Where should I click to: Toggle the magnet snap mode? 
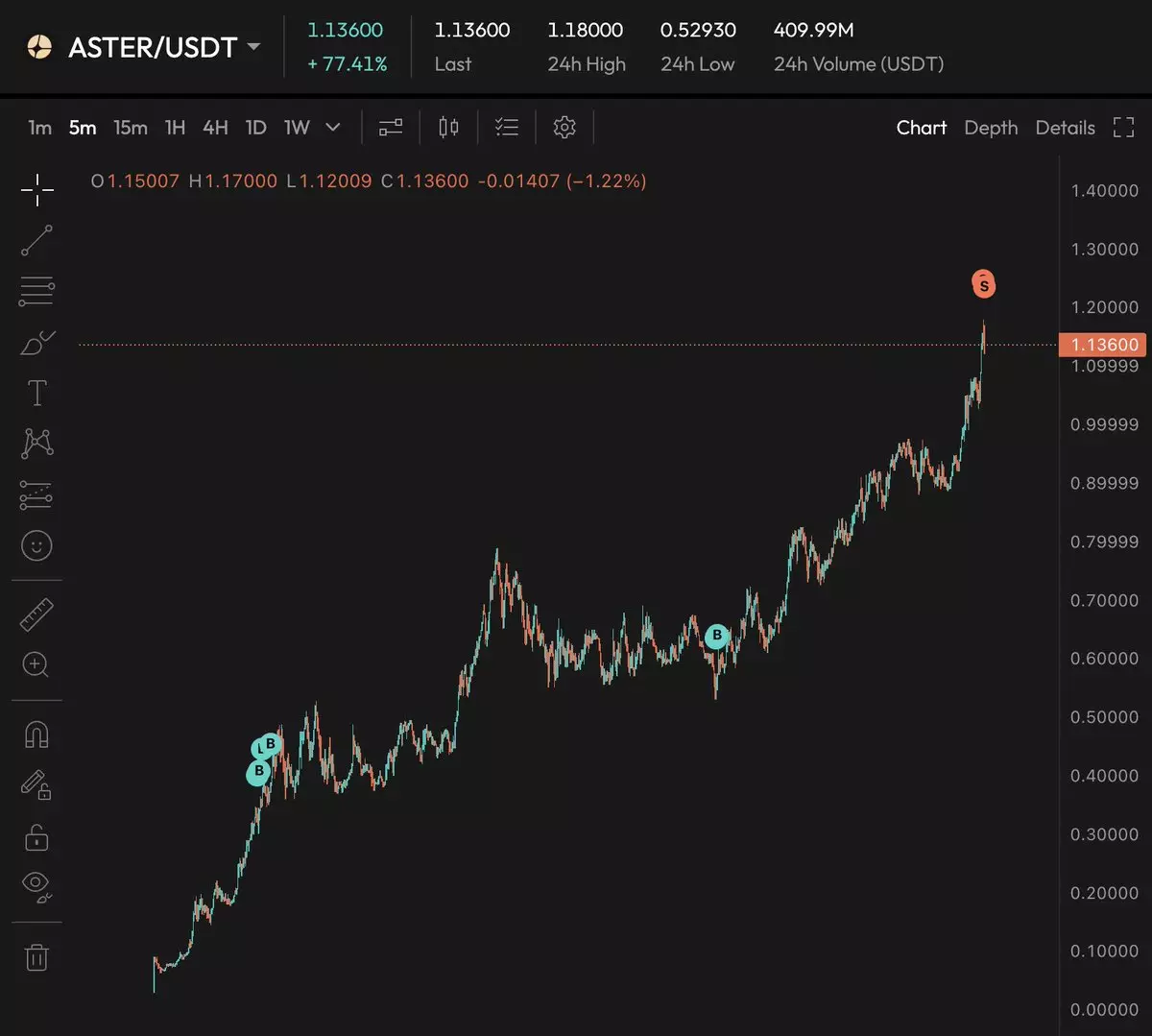pyautogui.click(x=36, y=735)
